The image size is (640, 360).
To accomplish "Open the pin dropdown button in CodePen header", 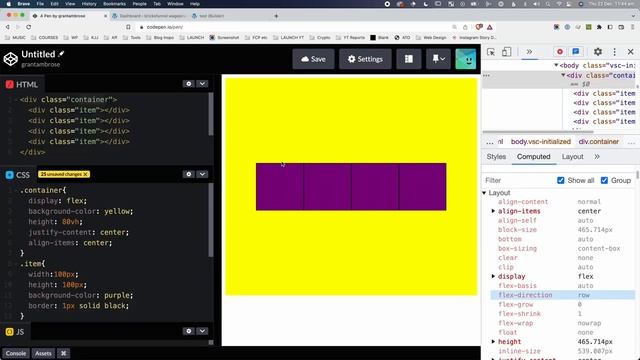I will click(x=438, y=59).
